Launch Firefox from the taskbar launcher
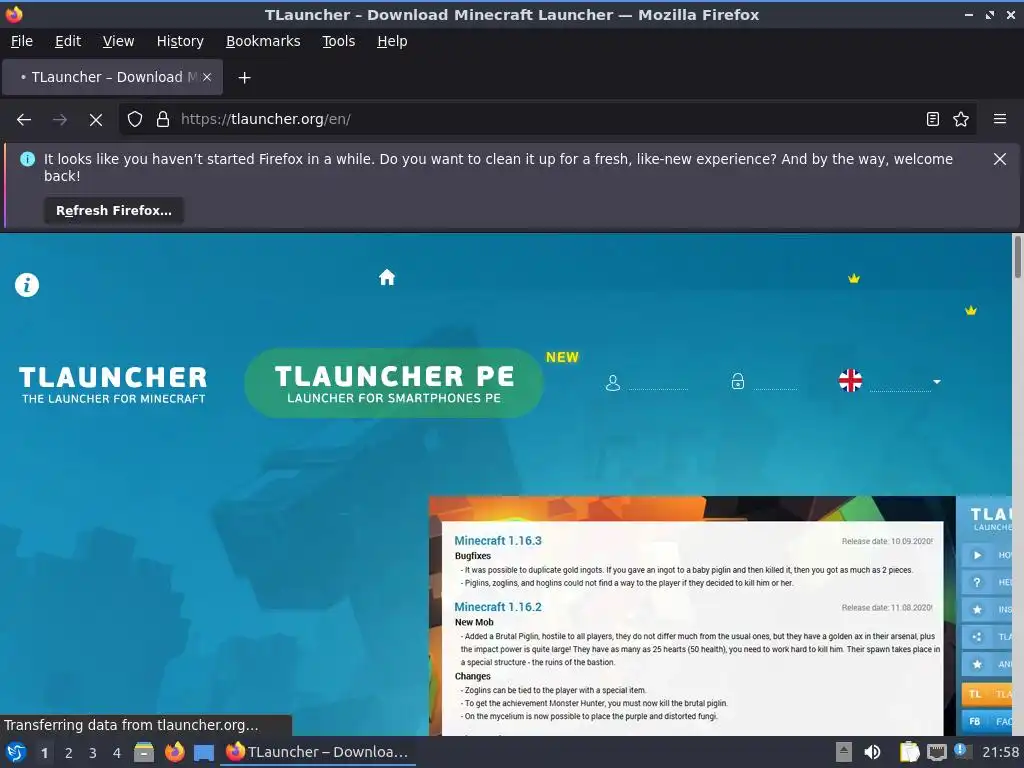 pos(174,752)
